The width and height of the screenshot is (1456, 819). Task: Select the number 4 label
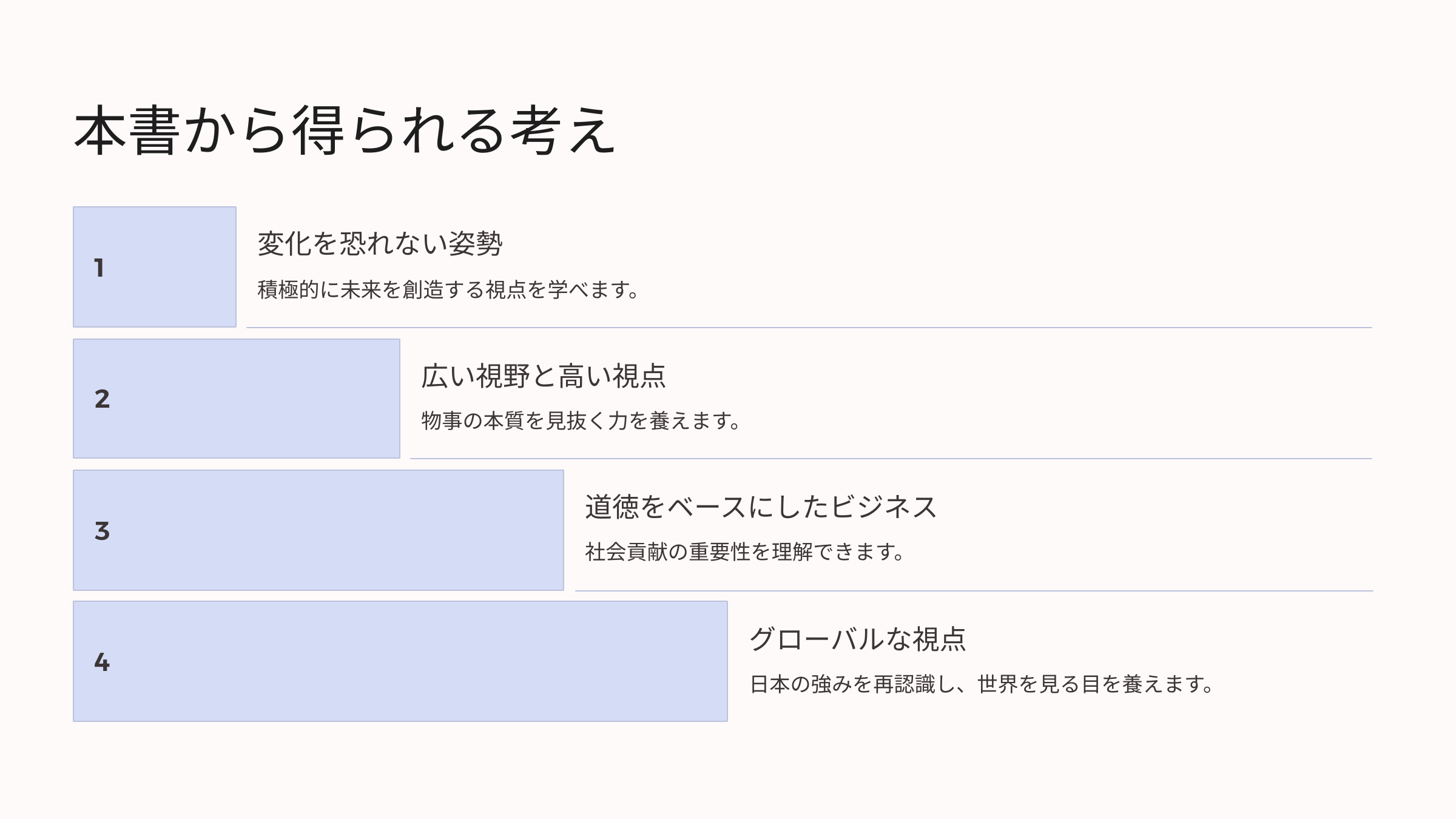click(102, 662)
